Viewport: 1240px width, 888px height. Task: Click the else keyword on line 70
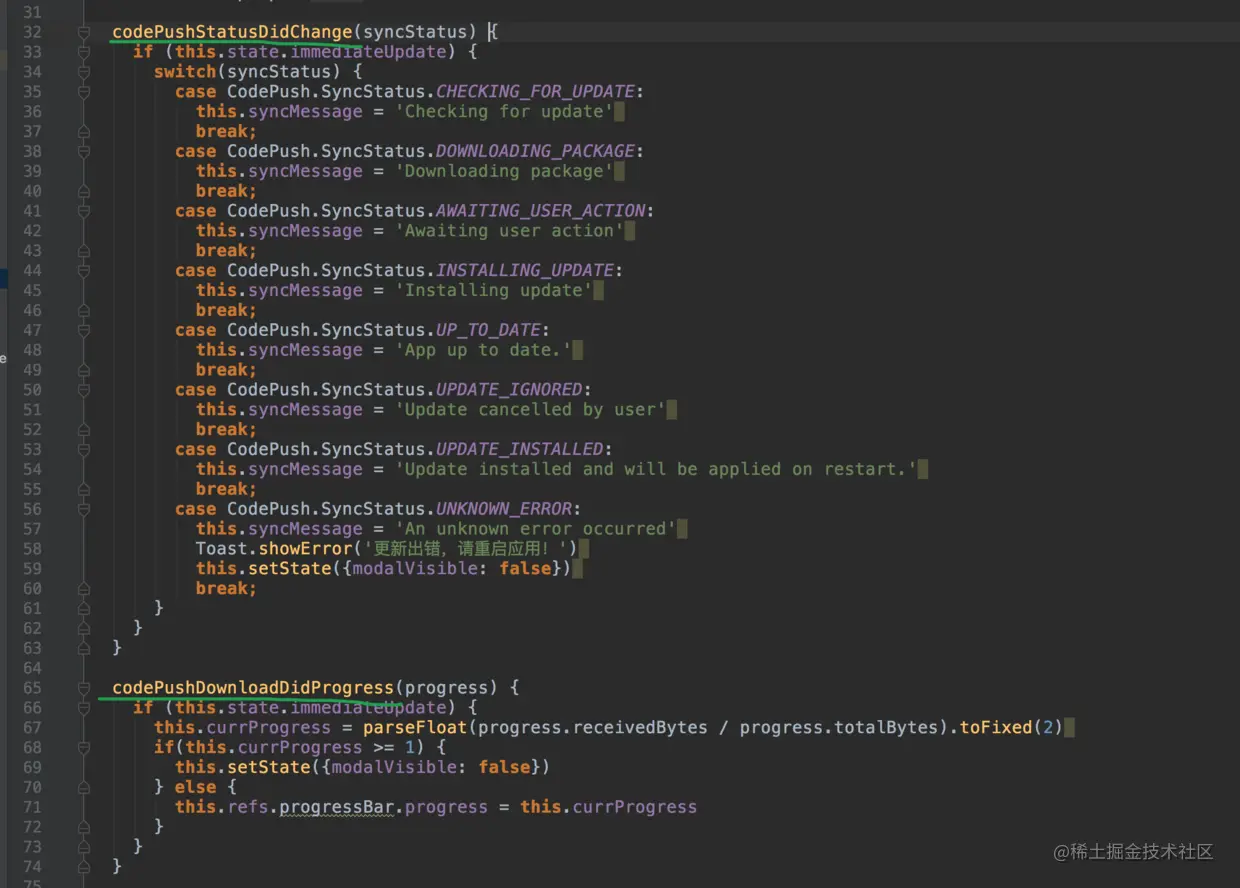click(195, 787)
